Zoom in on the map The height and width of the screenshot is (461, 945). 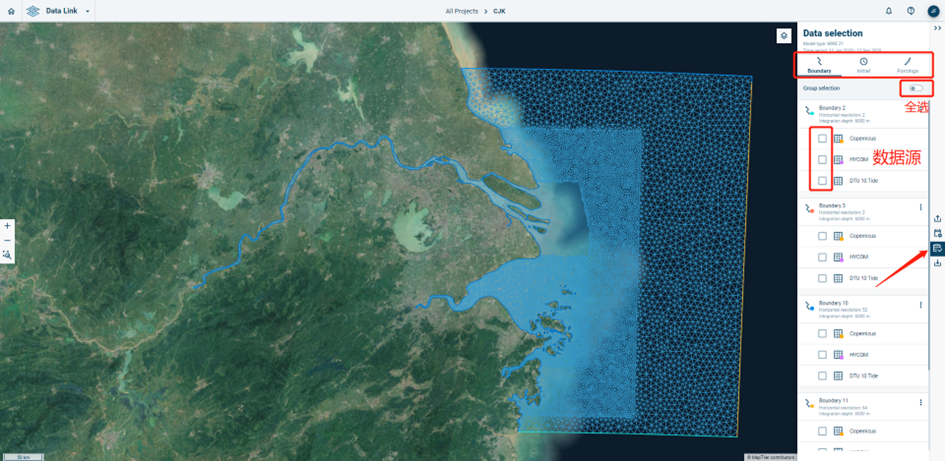click(7, 225)
